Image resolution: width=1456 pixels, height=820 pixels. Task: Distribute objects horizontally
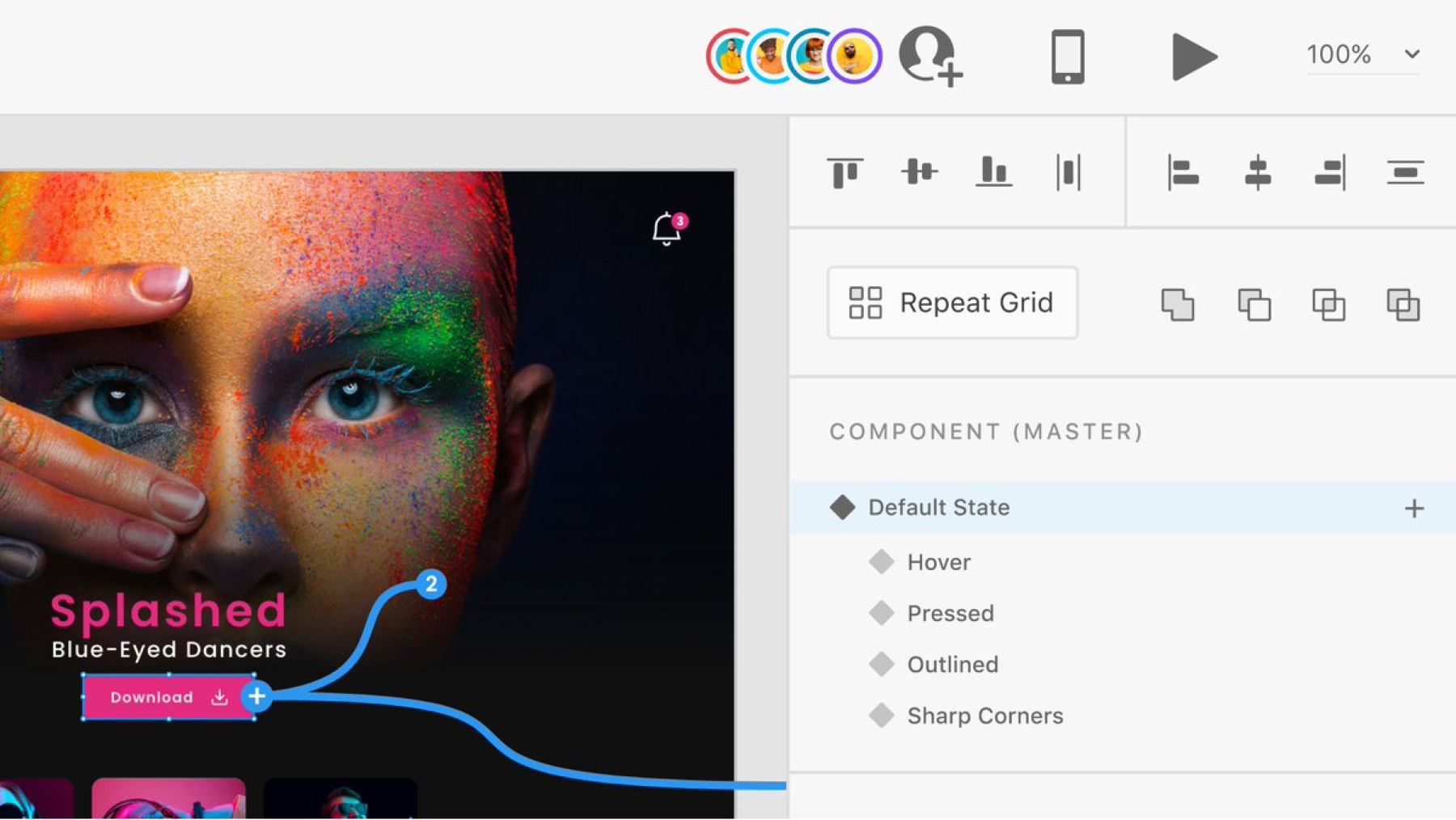pos(1069,172)
